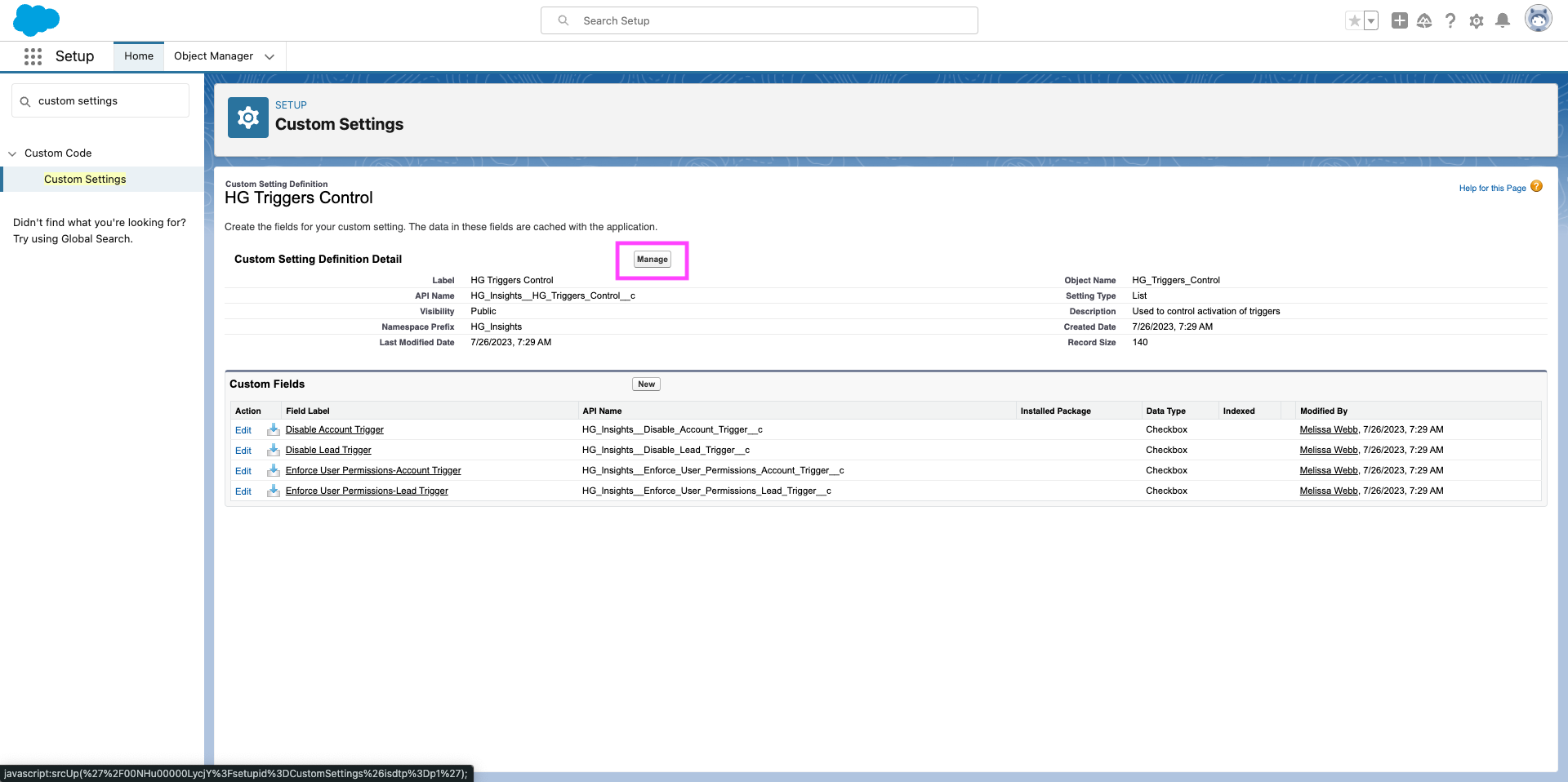
Task: Open the Enforce User Permissions-Lead Trigger link
Action: pyautogui.click(x=367, y=491)
